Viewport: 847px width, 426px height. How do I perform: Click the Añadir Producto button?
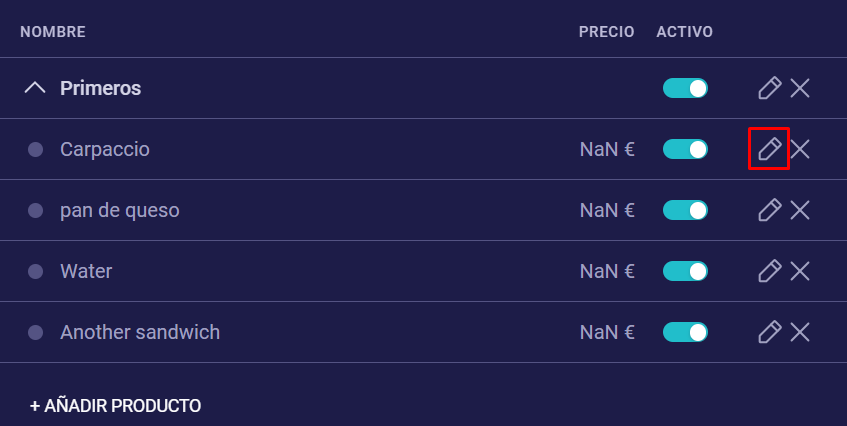(116, 406)
